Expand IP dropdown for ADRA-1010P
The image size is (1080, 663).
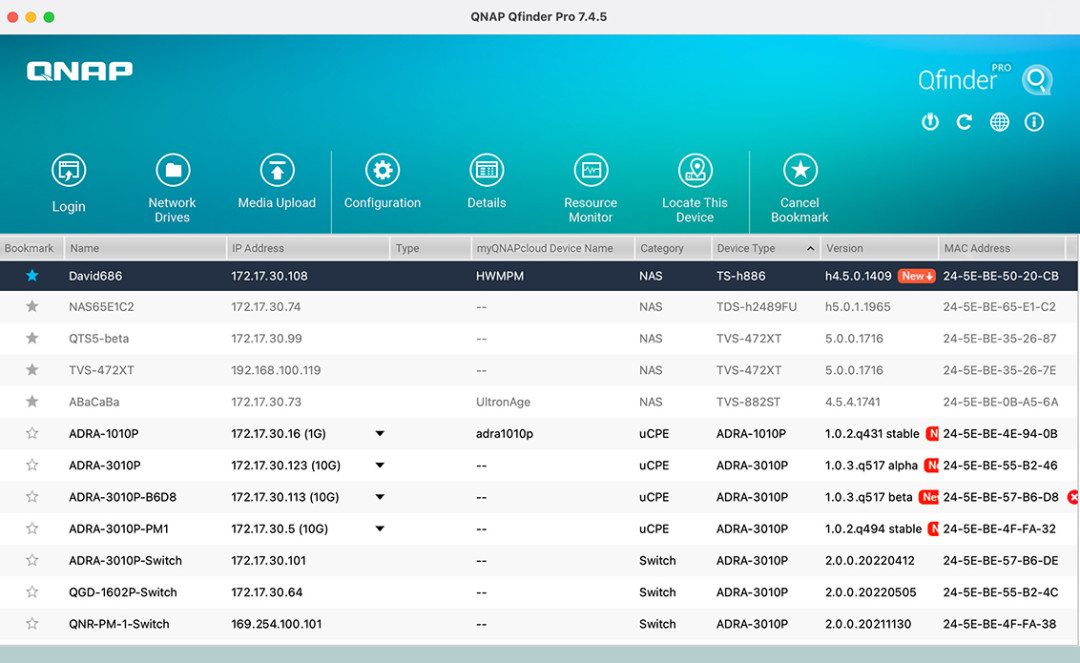pos(380,434)
